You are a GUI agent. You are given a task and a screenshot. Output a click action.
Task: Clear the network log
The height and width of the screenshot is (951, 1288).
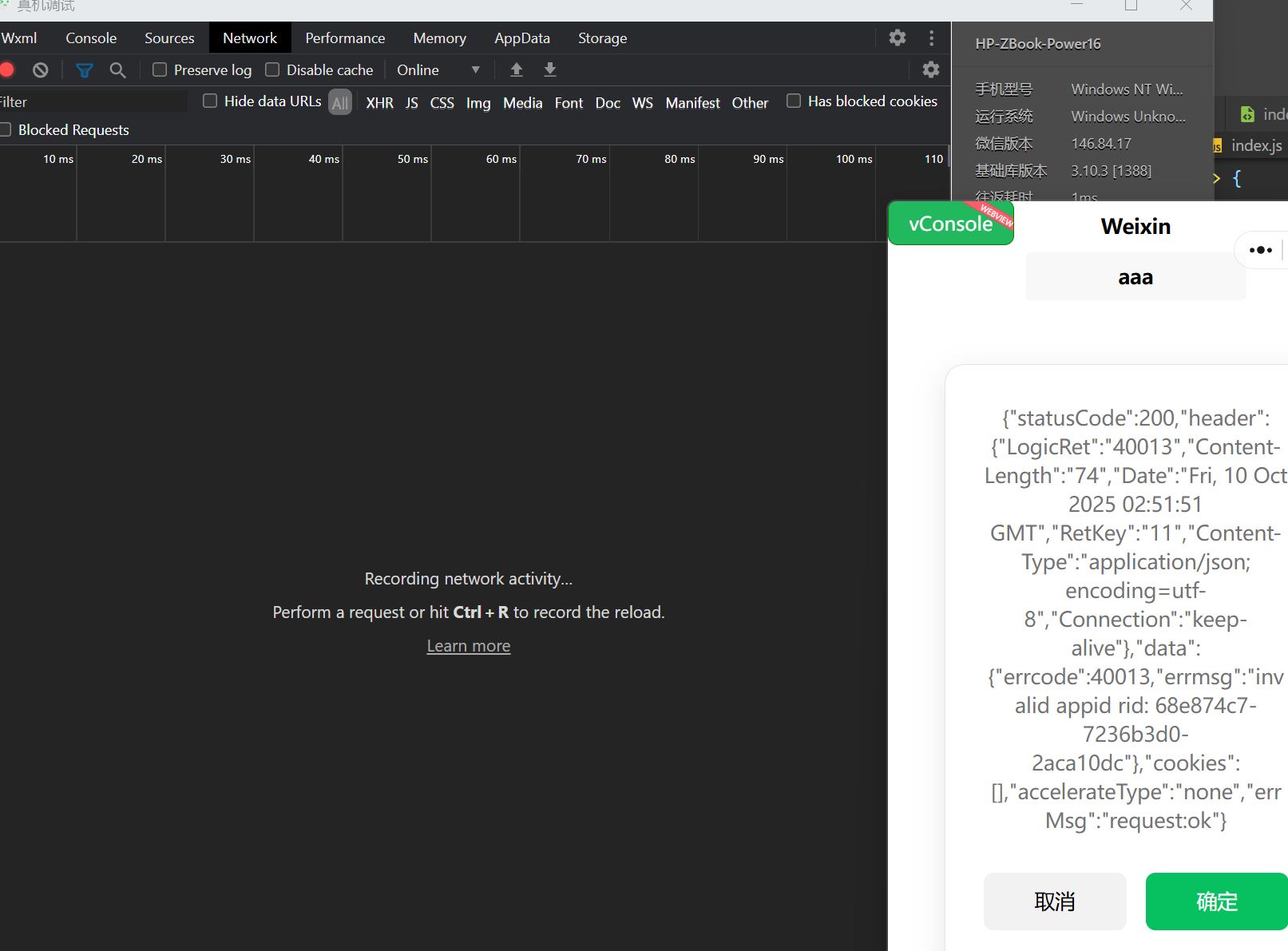(41, 70)
